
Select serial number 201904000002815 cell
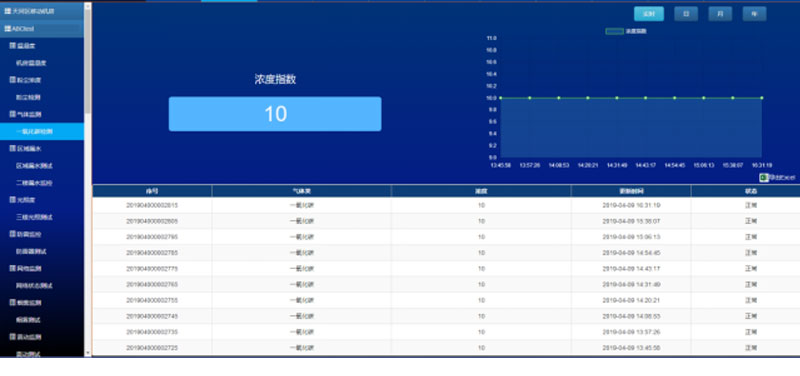[152, 205]
